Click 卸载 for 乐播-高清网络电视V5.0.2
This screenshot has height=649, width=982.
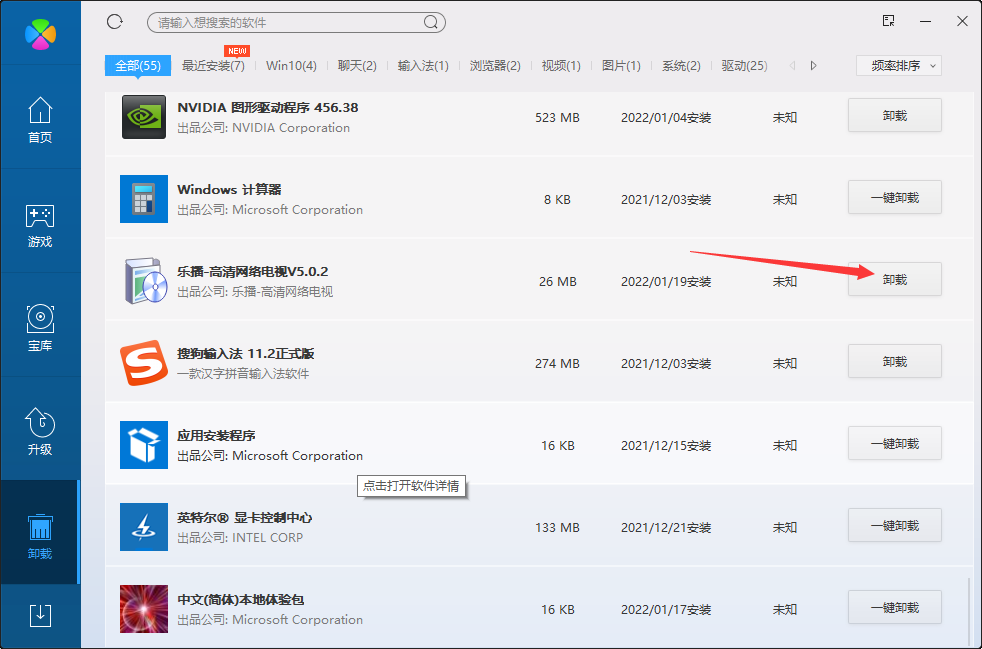pyautogui.click(x=894, y=279)
